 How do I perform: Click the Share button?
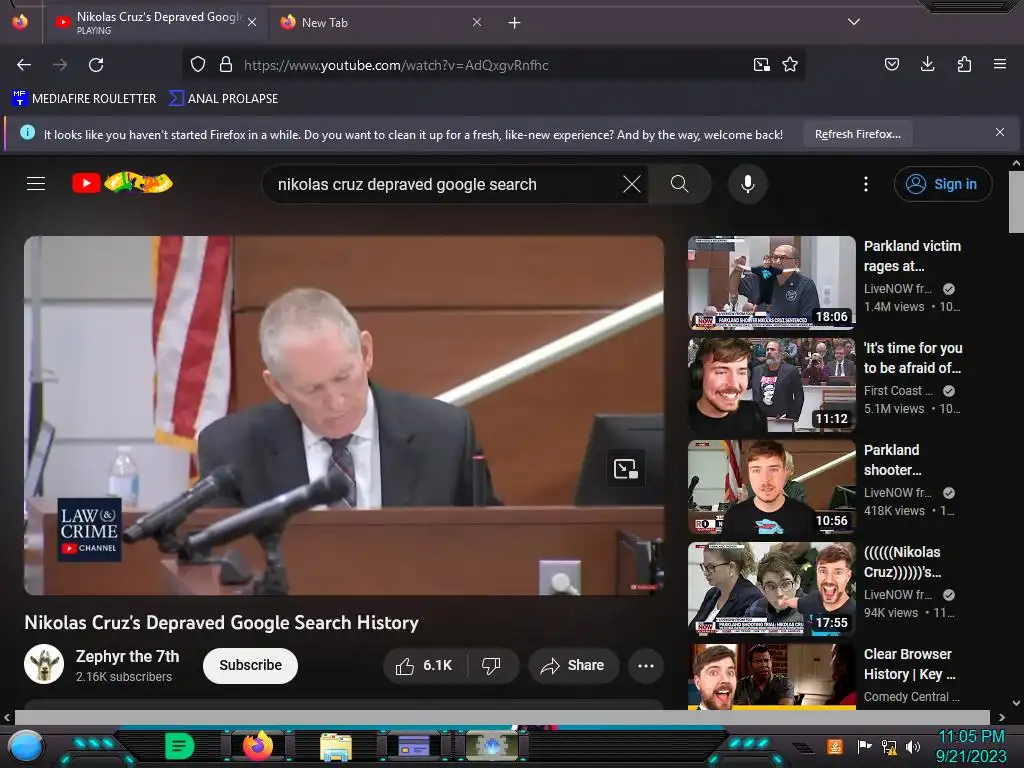(573, 665)
